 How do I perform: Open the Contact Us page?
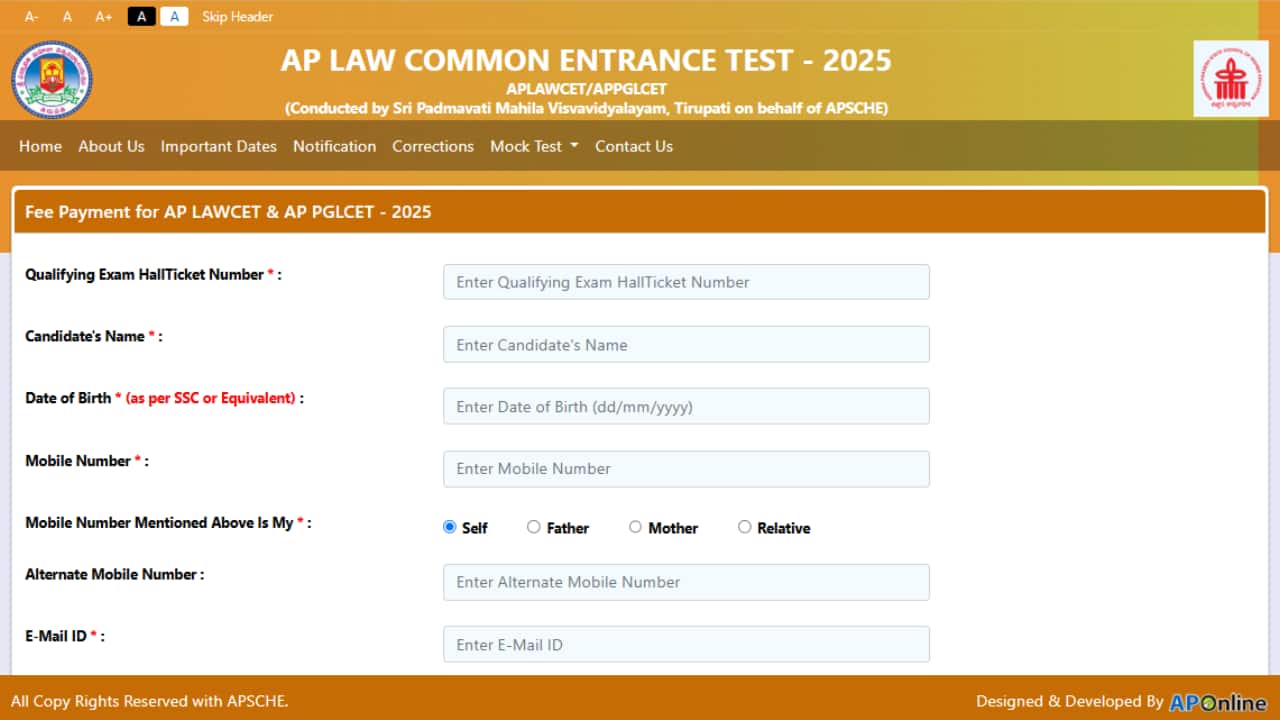[633, 146]
